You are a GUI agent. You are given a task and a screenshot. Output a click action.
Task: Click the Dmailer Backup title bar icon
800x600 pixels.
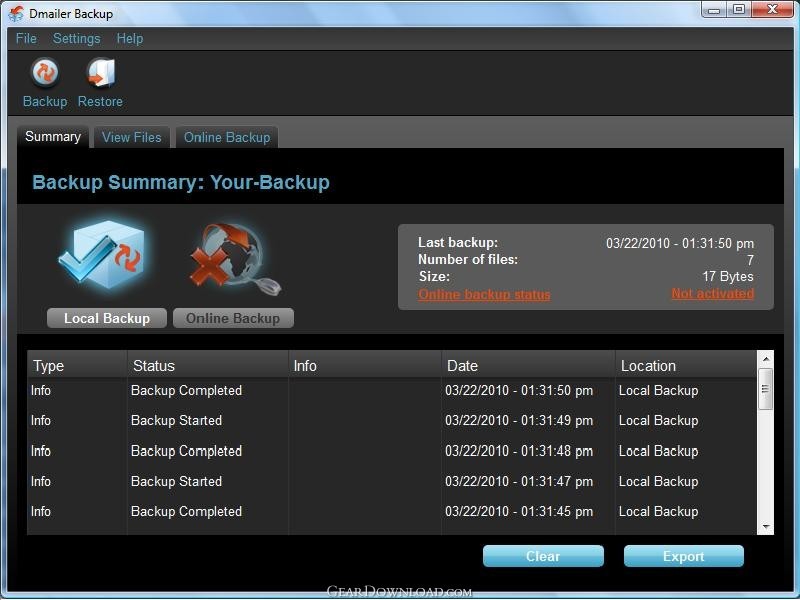(15, 13)
